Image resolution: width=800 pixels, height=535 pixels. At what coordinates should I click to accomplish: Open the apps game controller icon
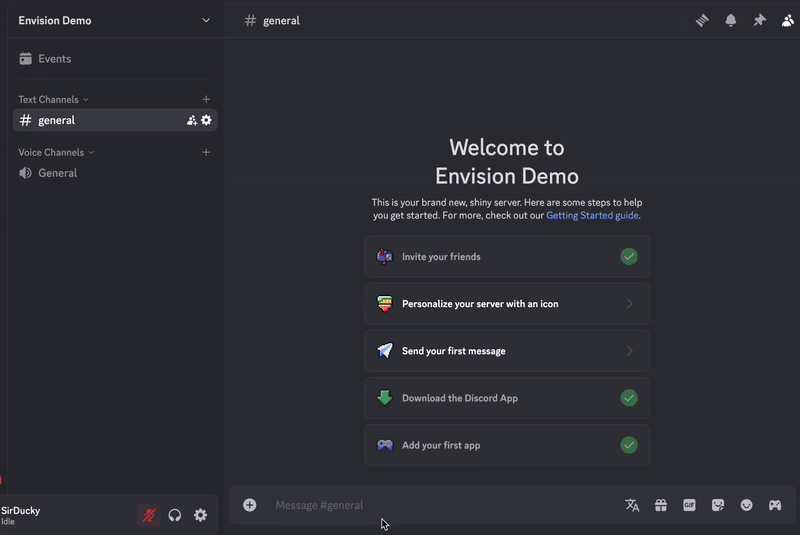tap(775, 505)
